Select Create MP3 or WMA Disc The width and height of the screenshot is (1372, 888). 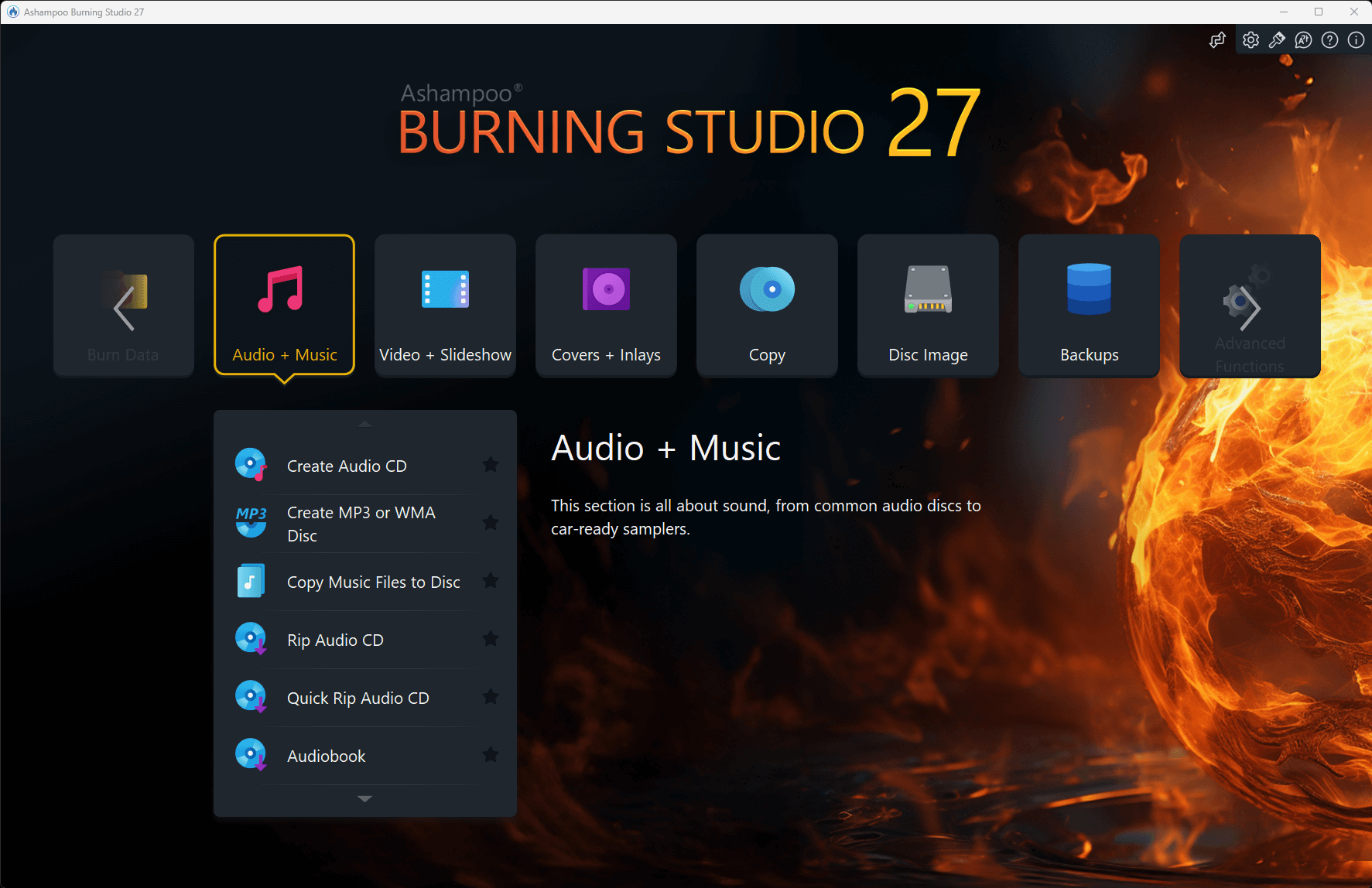pos(361,524)
